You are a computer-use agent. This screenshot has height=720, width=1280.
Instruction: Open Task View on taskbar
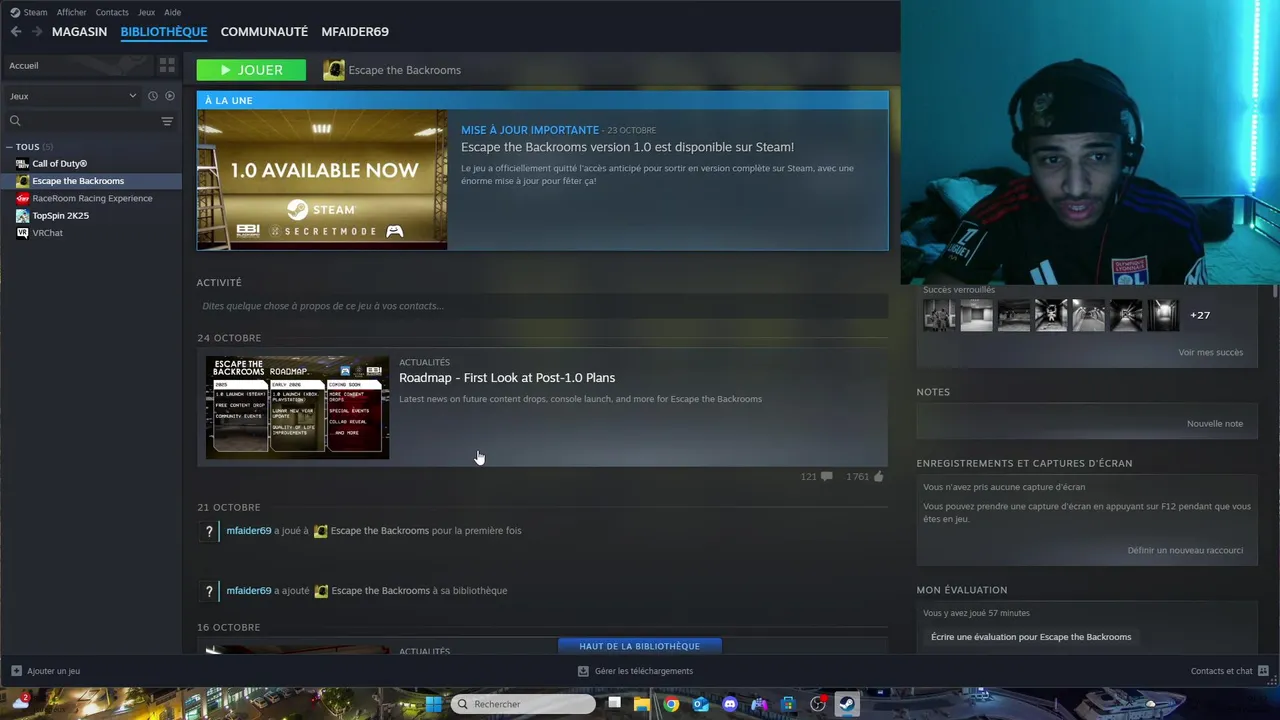coord(614,704)
